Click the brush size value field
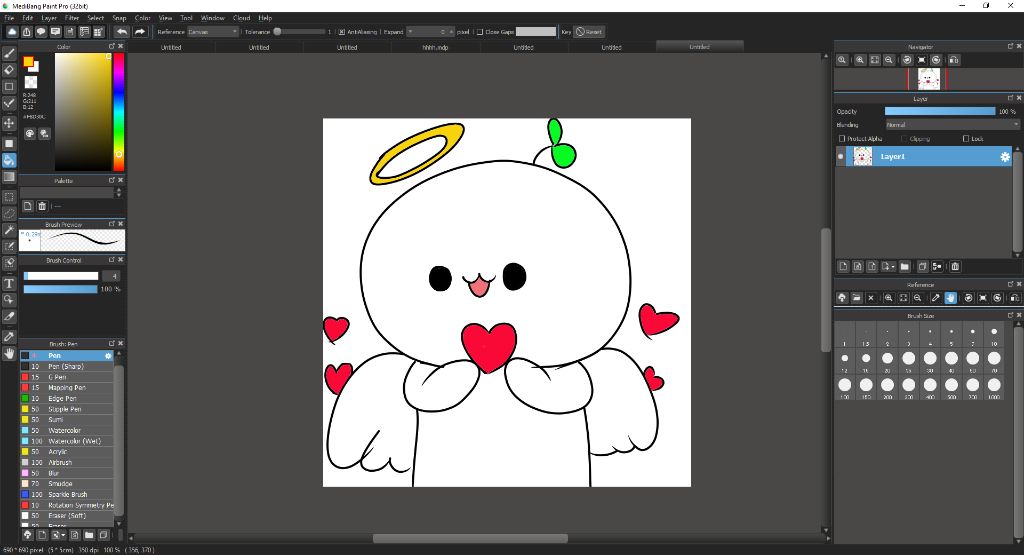This screenshot has height=555, width=1024. [111, 276]
